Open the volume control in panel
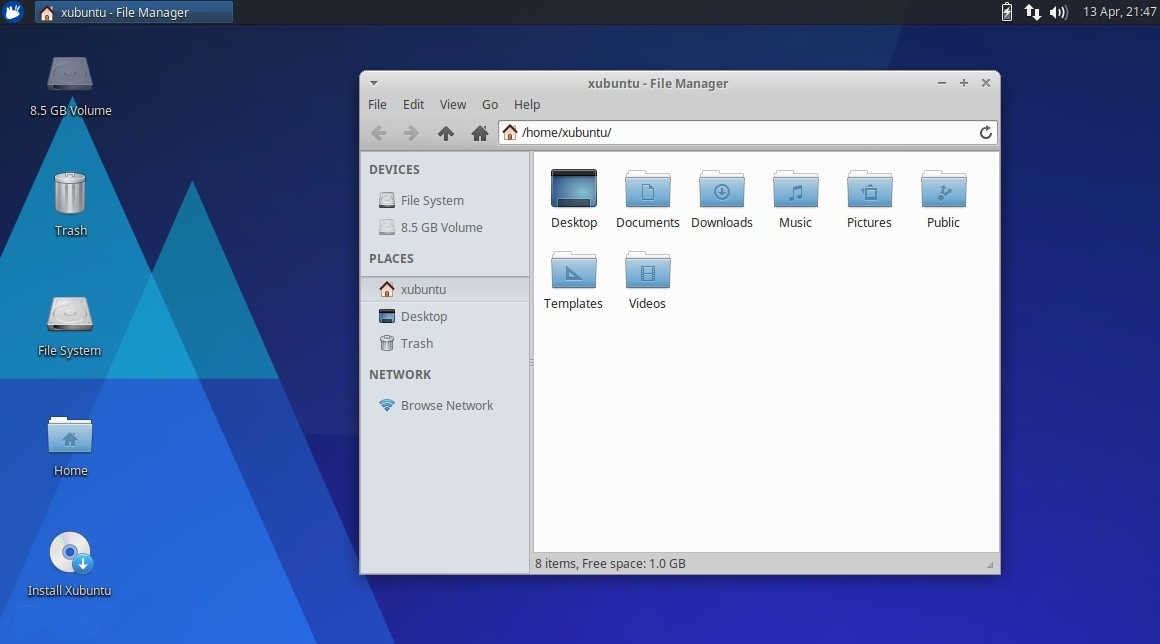Screen dimensions: 1160x644 pyautogui.click(x=1058, y=12)
